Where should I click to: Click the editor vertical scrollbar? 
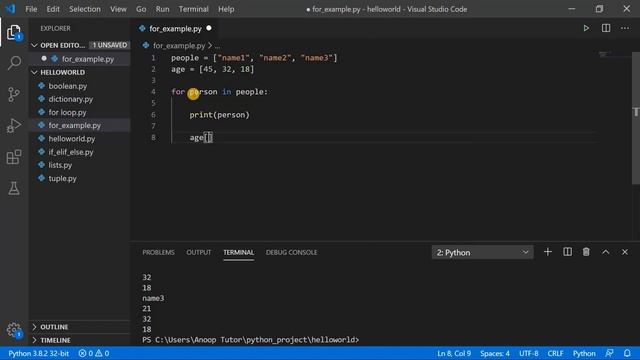click(x=636, y=118)
